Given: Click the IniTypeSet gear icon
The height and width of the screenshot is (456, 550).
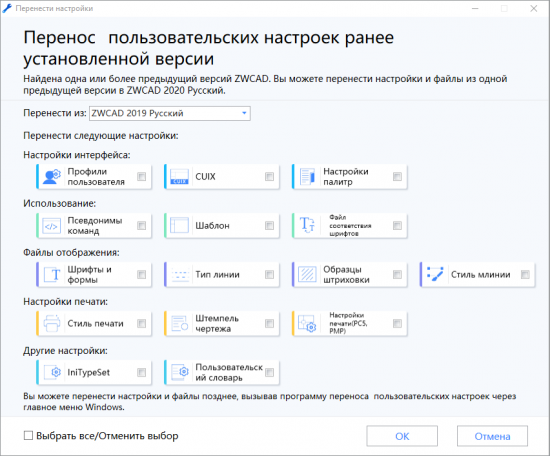Looking at the screenshot, I should point(52,373).
